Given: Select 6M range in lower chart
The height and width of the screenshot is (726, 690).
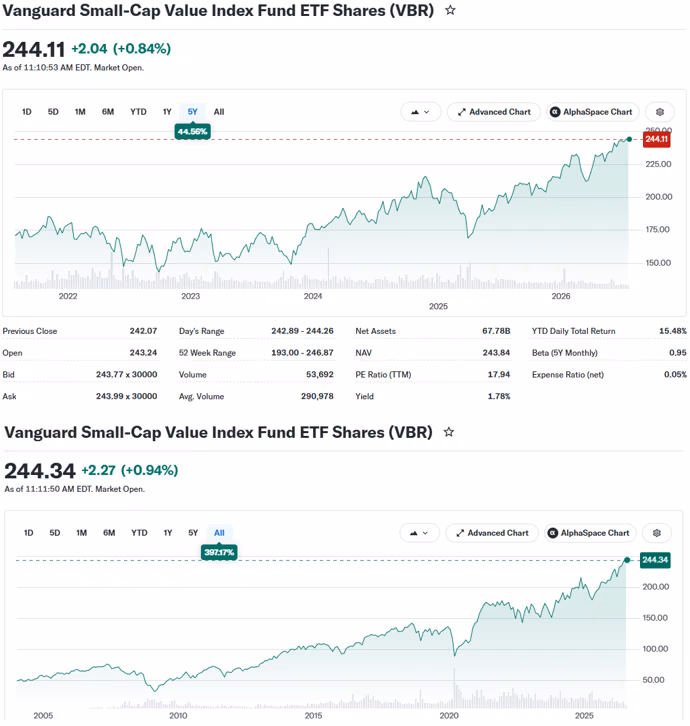Looking at the screenshot, I should [x=109, y=532].
